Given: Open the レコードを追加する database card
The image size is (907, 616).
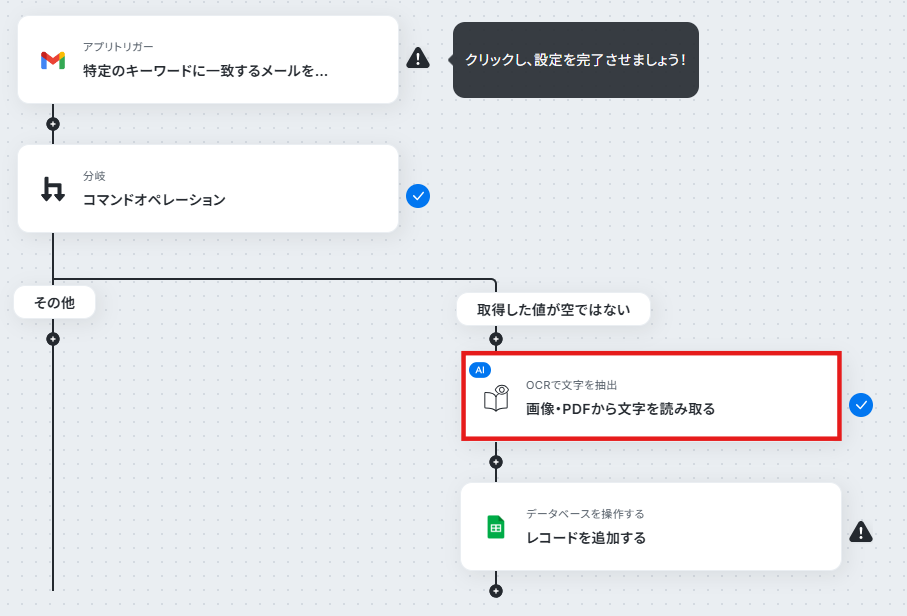Looking at the screenshot, I should pyautogui.click(x=651, y=526).
